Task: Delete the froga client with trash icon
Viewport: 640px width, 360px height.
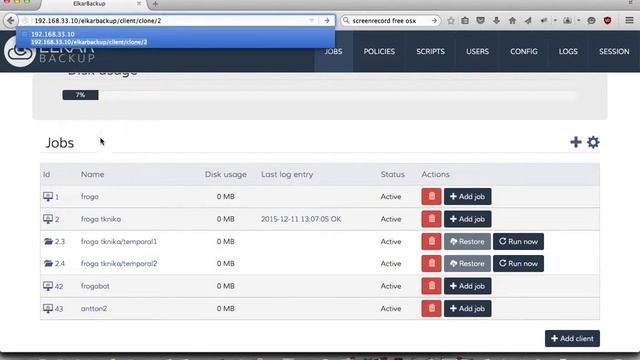Action: [x=431, y=196]
